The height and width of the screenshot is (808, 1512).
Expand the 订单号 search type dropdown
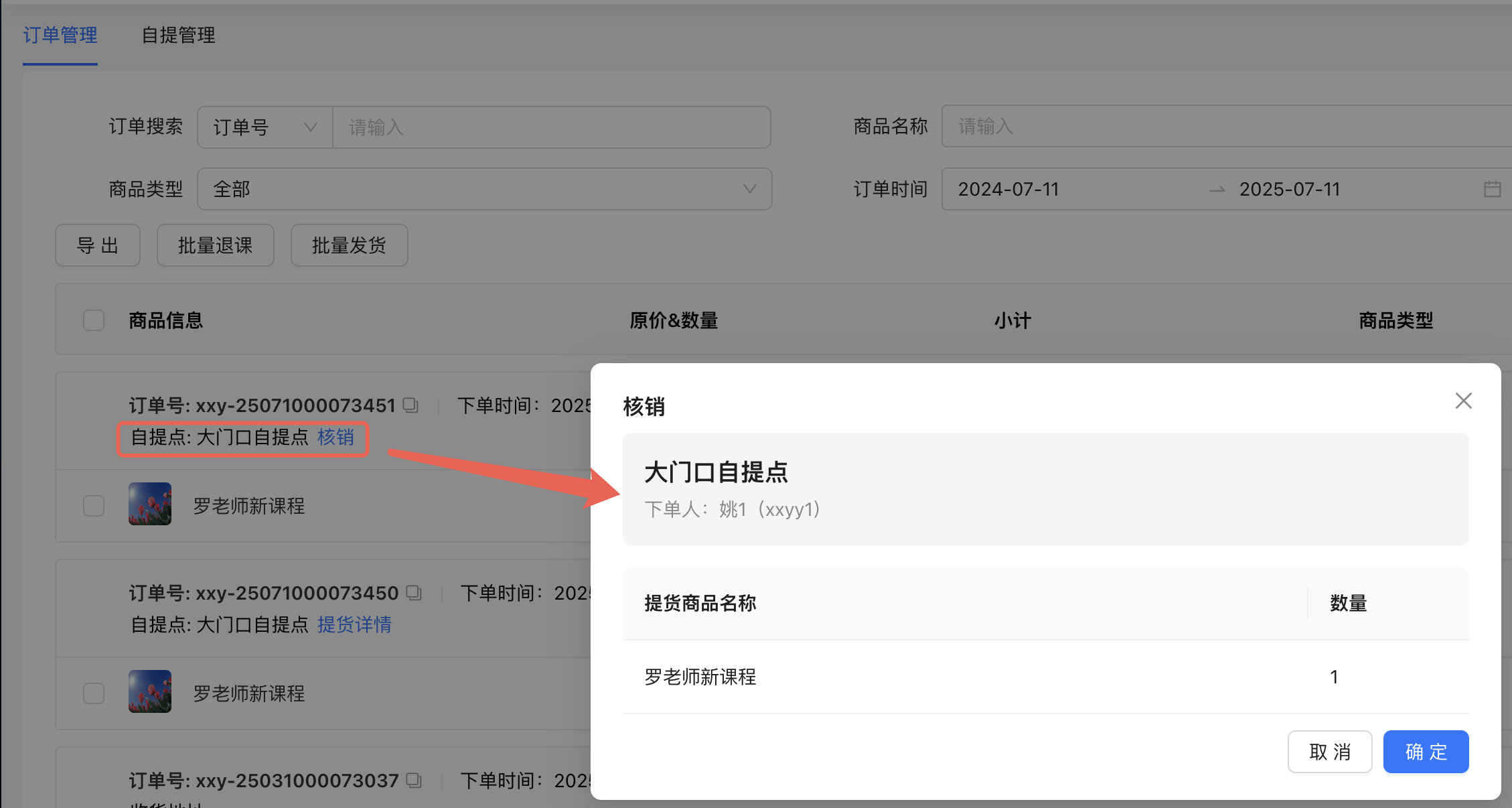tap(265, 127)
